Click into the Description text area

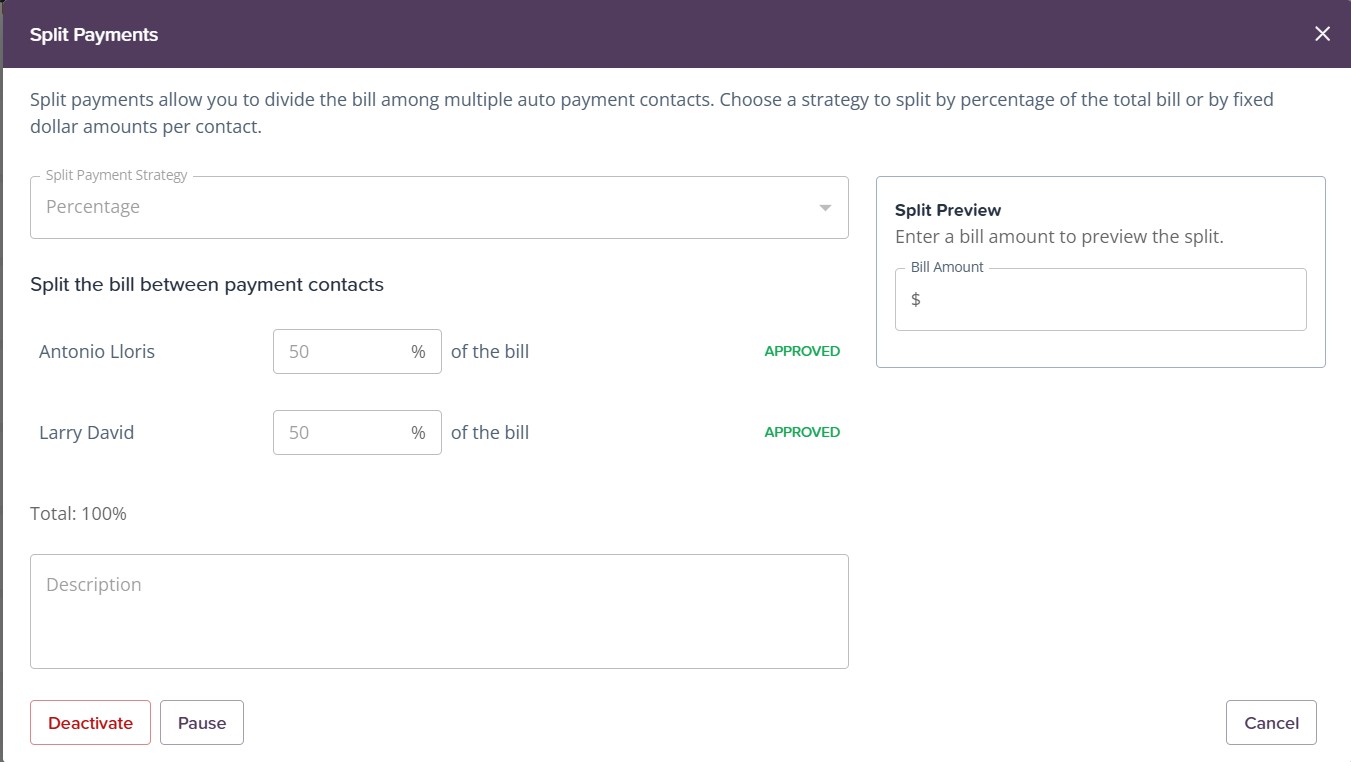coord(439,611)
